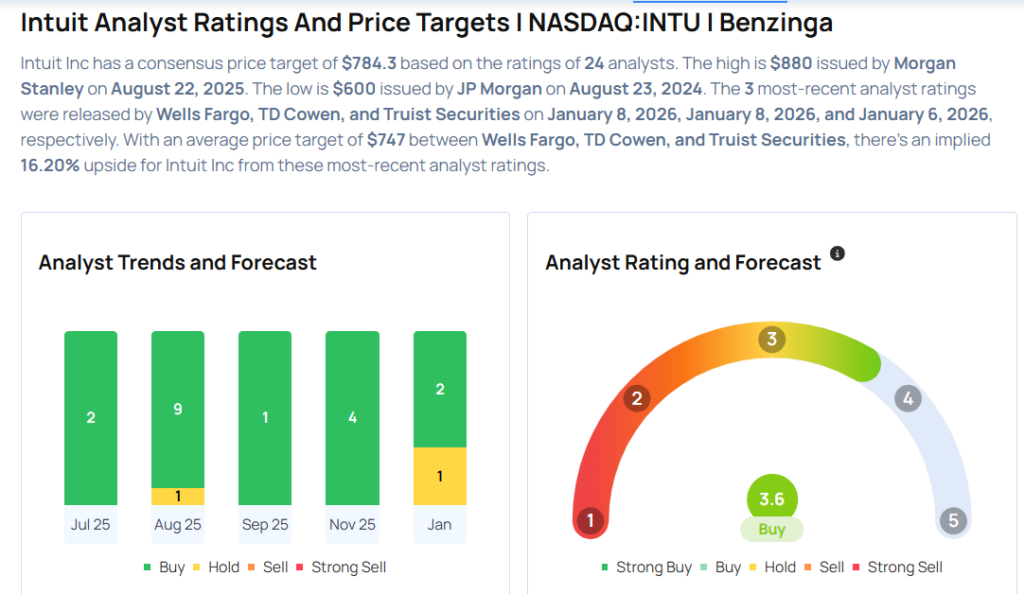Viewport: 1024px width, 594px height.
Task: Click the Sep 25 green bar
Action: [265, 418]
